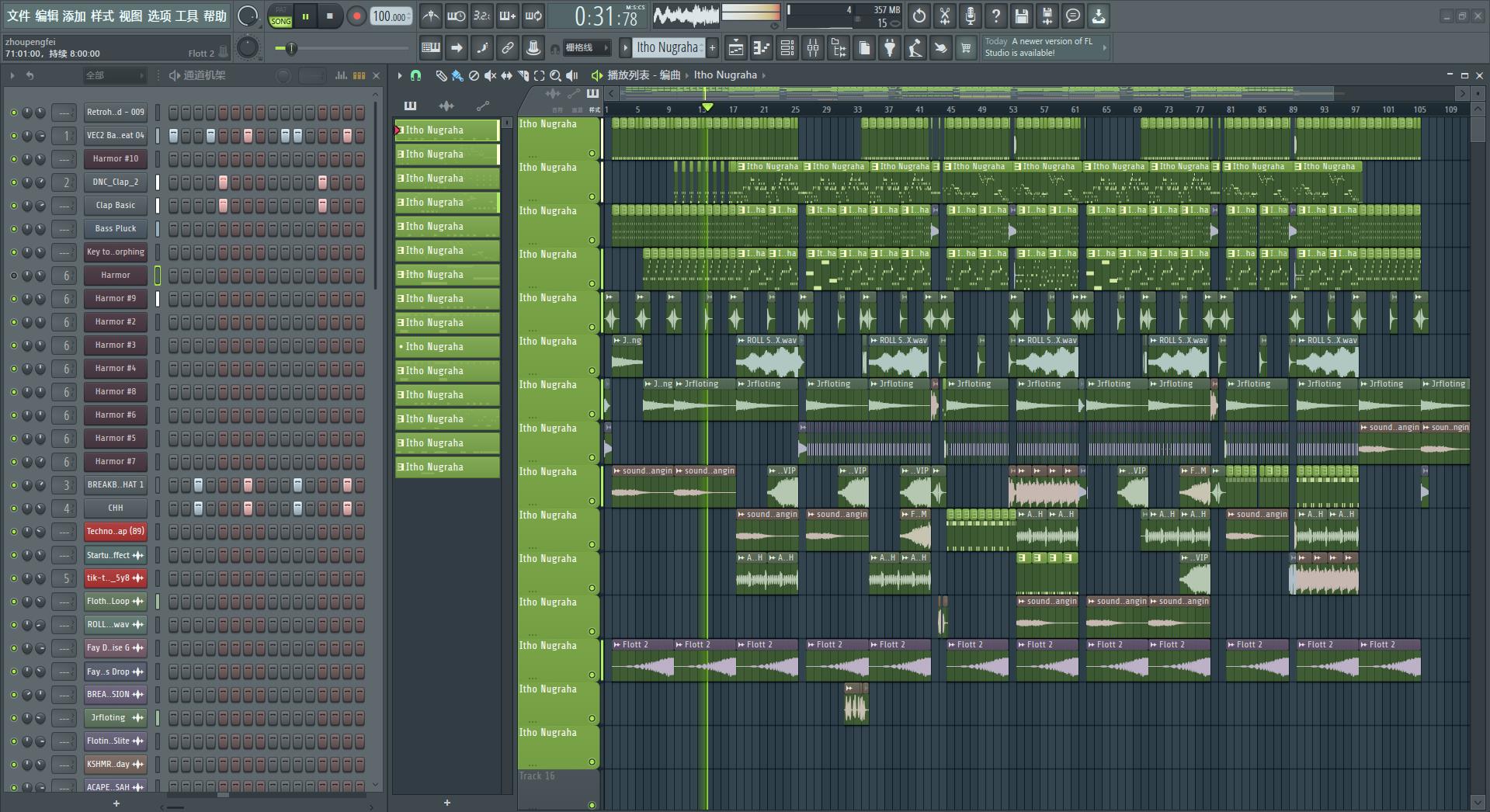This screenshot has width=1490, height=812.
Task: Mute the VEC2 Ba..eat 04 channel
Action: [x=13, y=136]
